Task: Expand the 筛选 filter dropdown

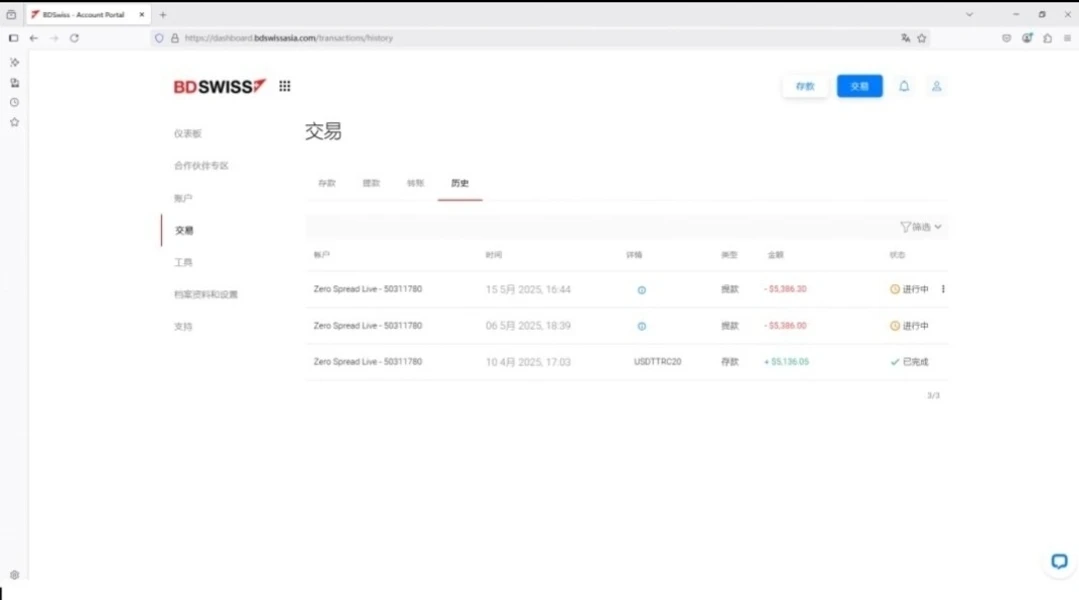Action: [921, 227]
